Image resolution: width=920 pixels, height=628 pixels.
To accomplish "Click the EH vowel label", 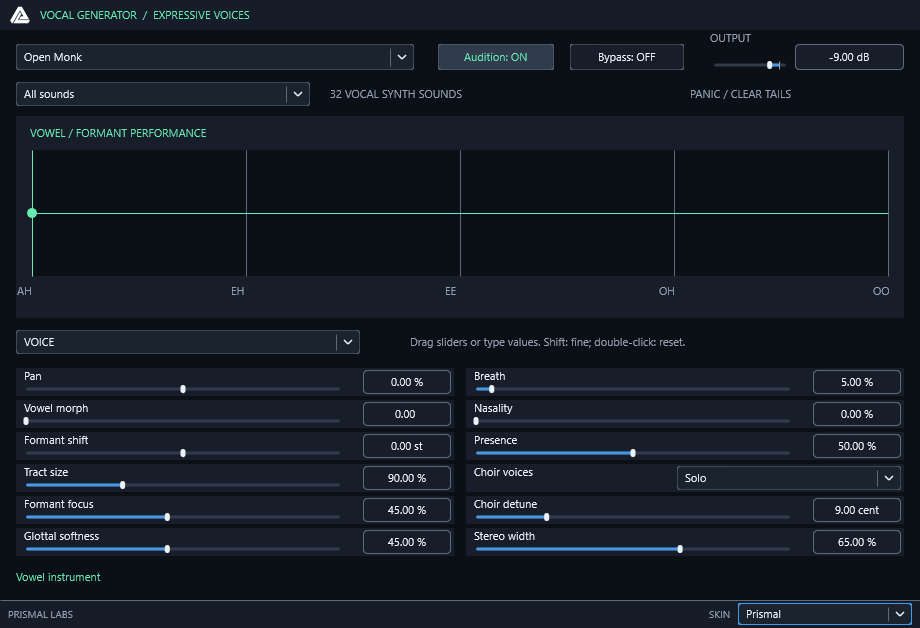I will (x=238, y=291).
